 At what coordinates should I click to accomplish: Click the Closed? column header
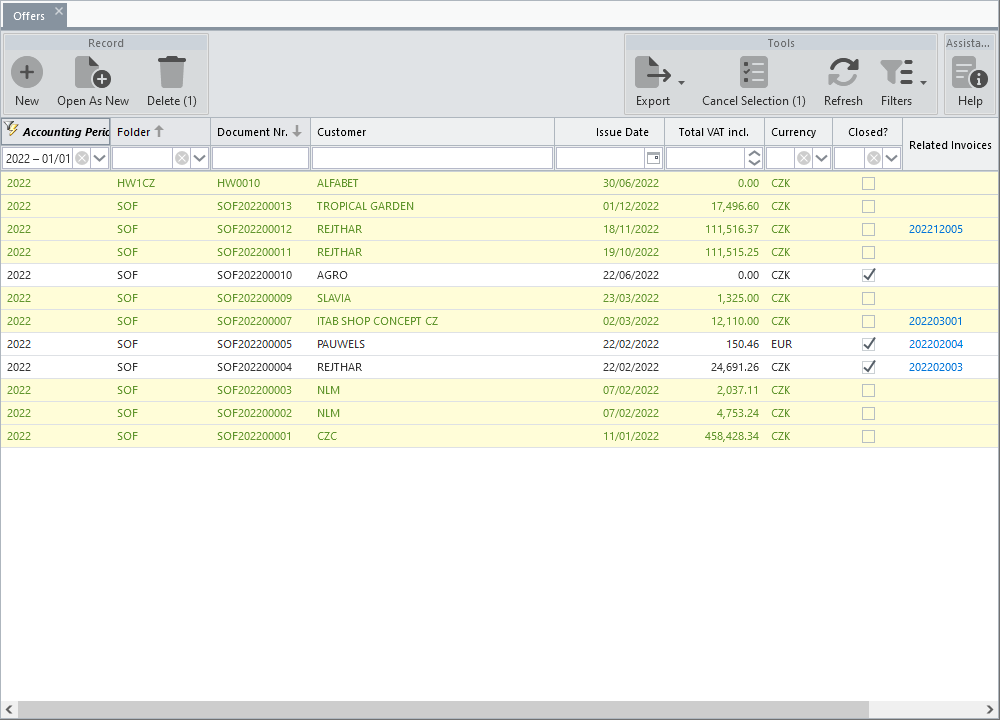click(867, 132)
